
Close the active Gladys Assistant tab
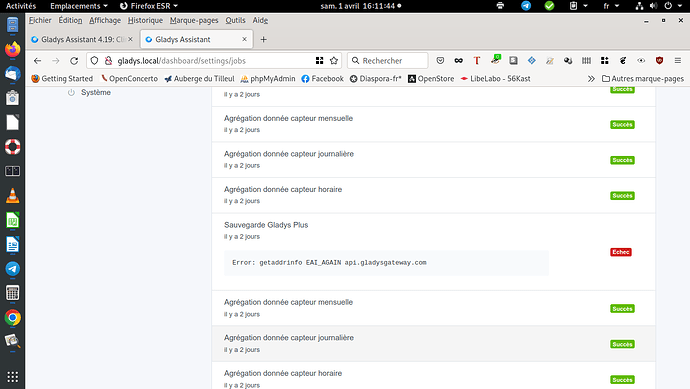(244, 39)
